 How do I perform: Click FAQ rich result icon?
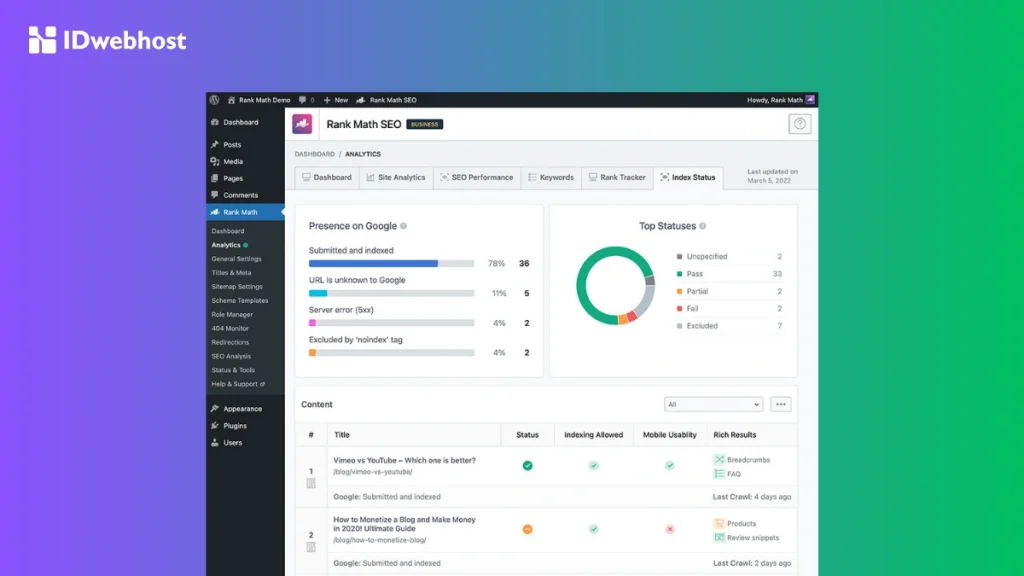(x=719, y=473)
